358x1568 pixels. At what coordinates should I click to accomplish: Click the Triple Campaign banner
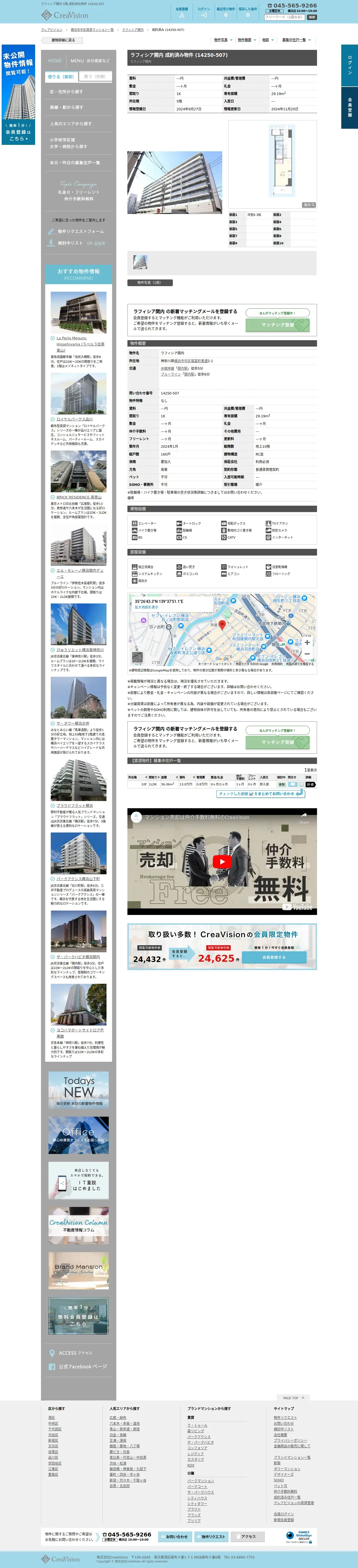pyautogui.click(x=79, y=191)
